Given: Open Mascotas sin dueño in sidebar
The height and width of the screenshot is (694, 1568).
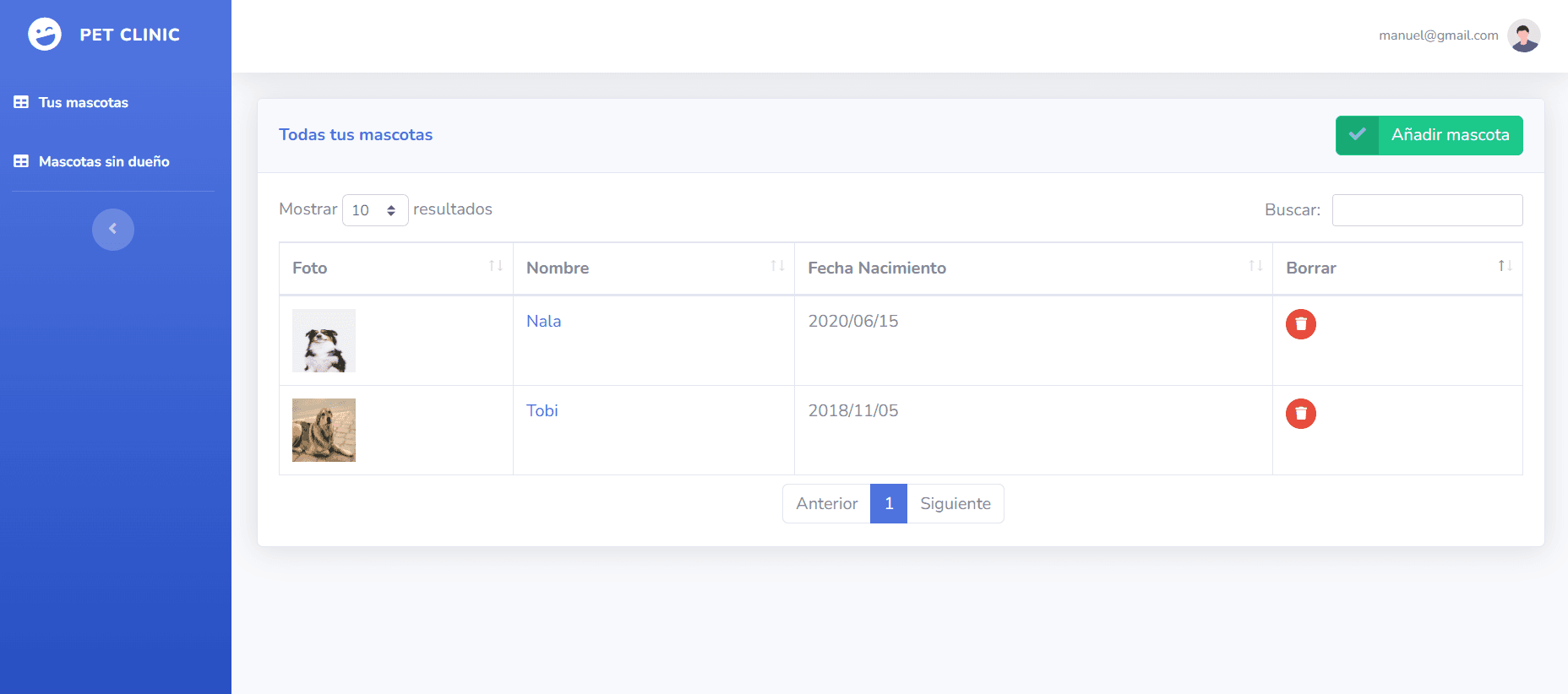Looking at the screenshot, I should 104,161.
